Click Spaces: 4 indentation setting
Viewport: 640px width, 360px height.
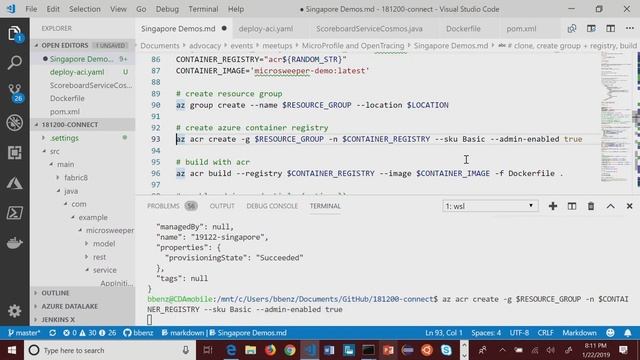tap(486, 333)
